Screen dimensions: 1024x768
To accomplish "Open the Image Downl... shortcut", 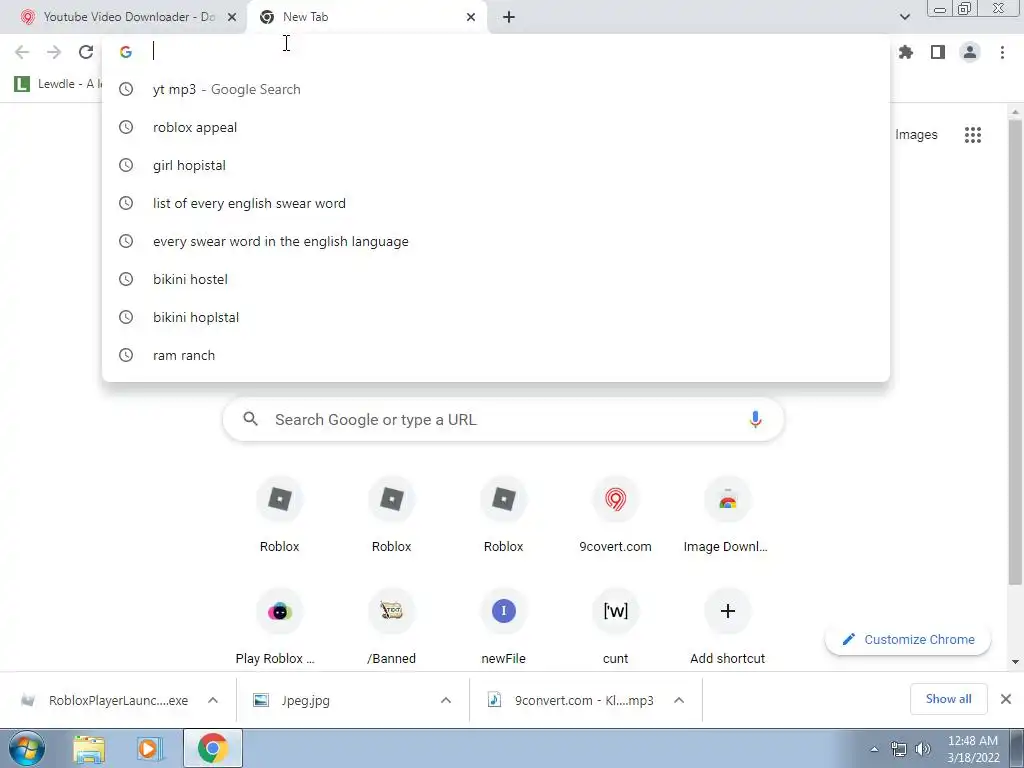I will (x=727, y=517).
